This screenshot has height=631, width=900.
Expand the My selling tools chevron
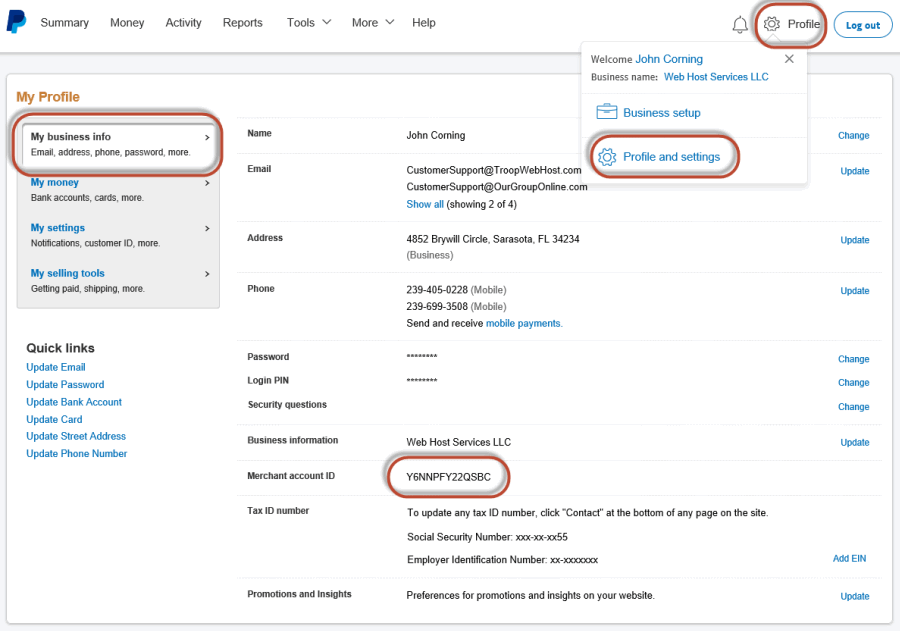[x=207, y=274]
